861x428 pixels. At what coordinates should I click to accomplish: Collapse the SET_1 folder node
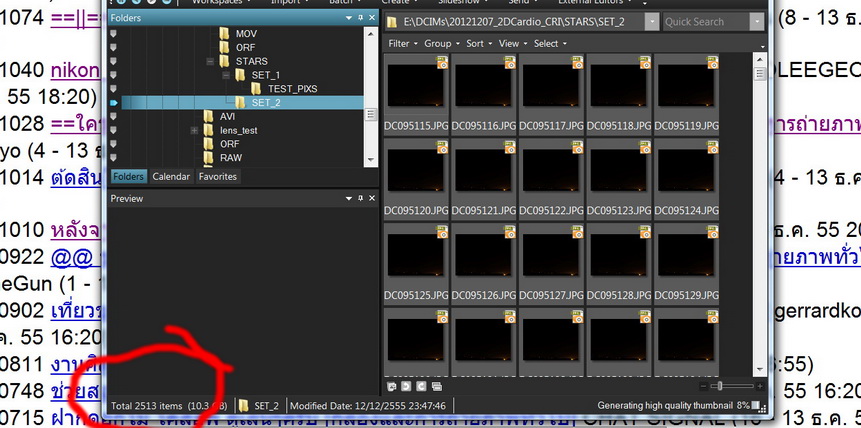click(x=226, y=75)
